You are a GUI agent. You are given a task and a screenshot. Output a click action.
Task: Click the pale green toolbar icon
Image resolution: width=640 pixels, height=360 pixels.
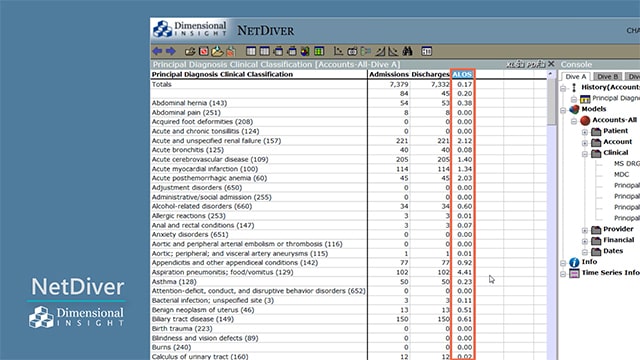[366, 51]
